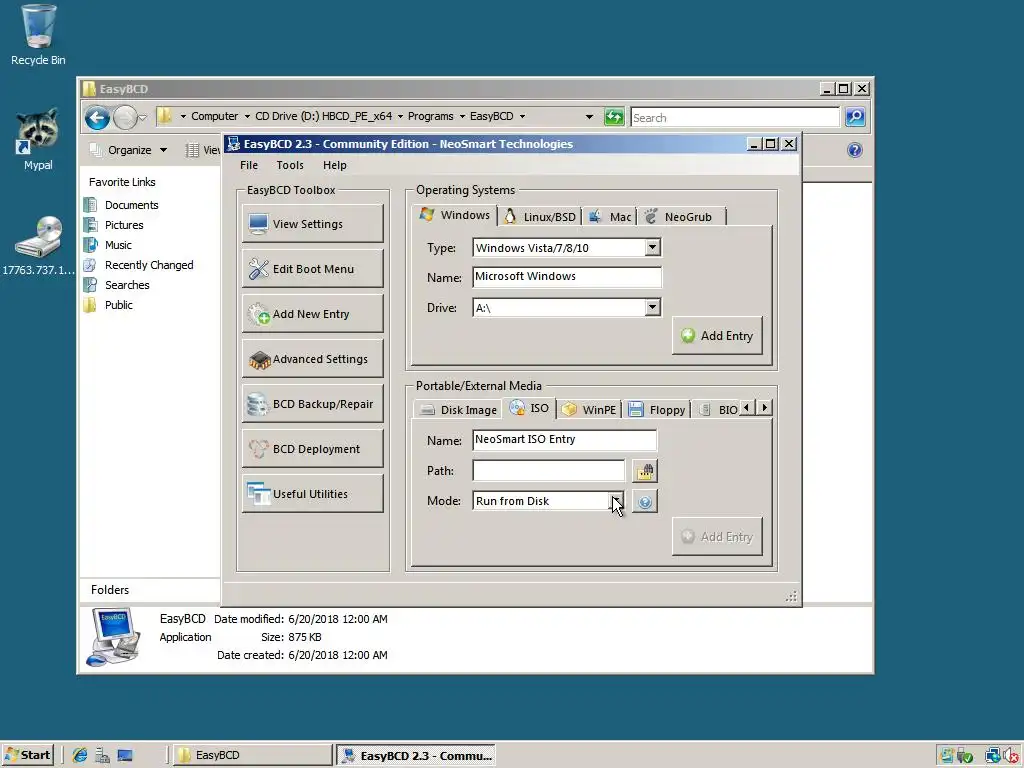This screenshot has height=768, width=1024.
Task: Expand the address bar history dropdown
Action: tap(589, 117)
